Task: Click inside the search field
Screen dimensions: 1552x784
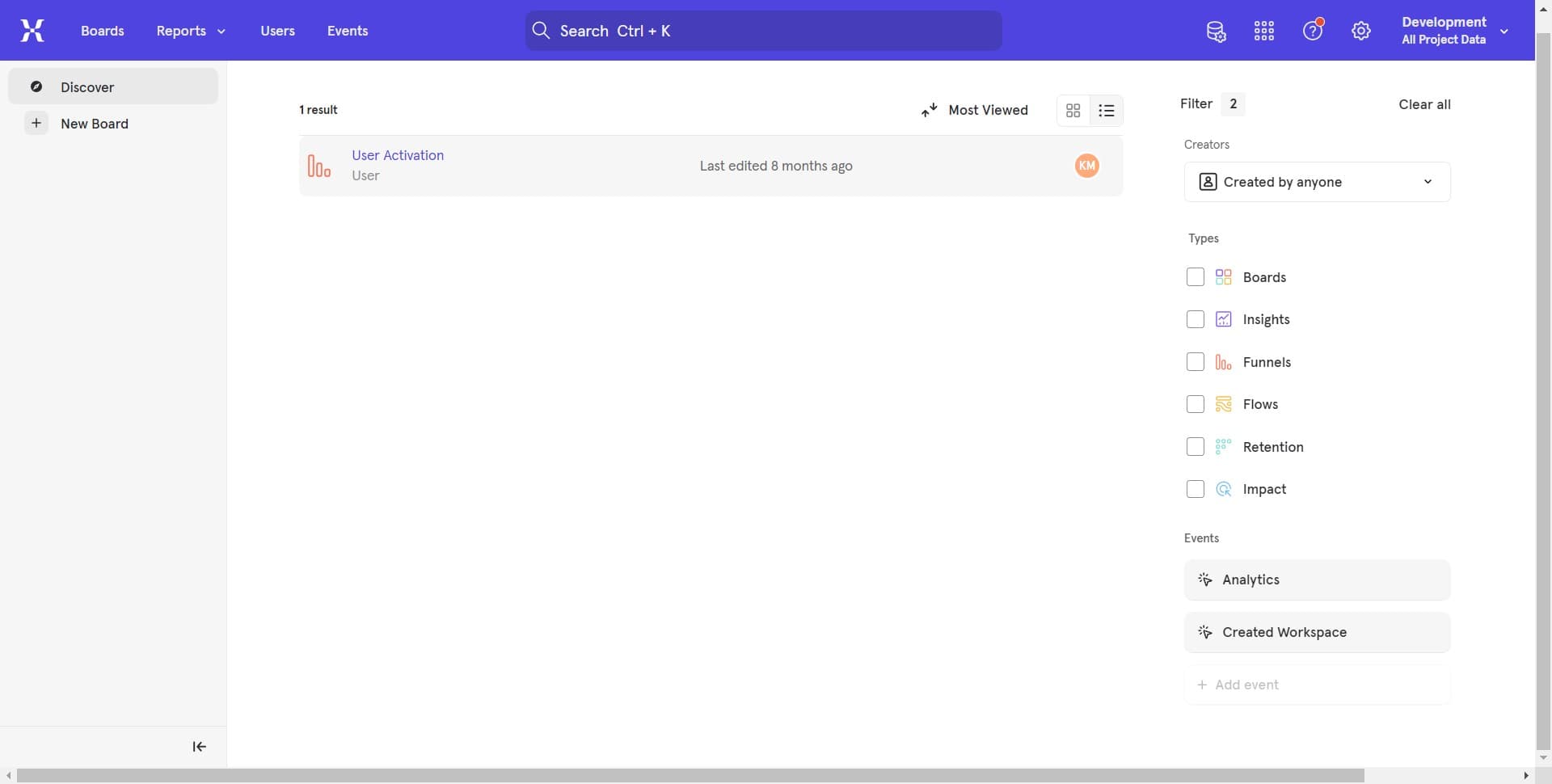Action: [762, 30]
